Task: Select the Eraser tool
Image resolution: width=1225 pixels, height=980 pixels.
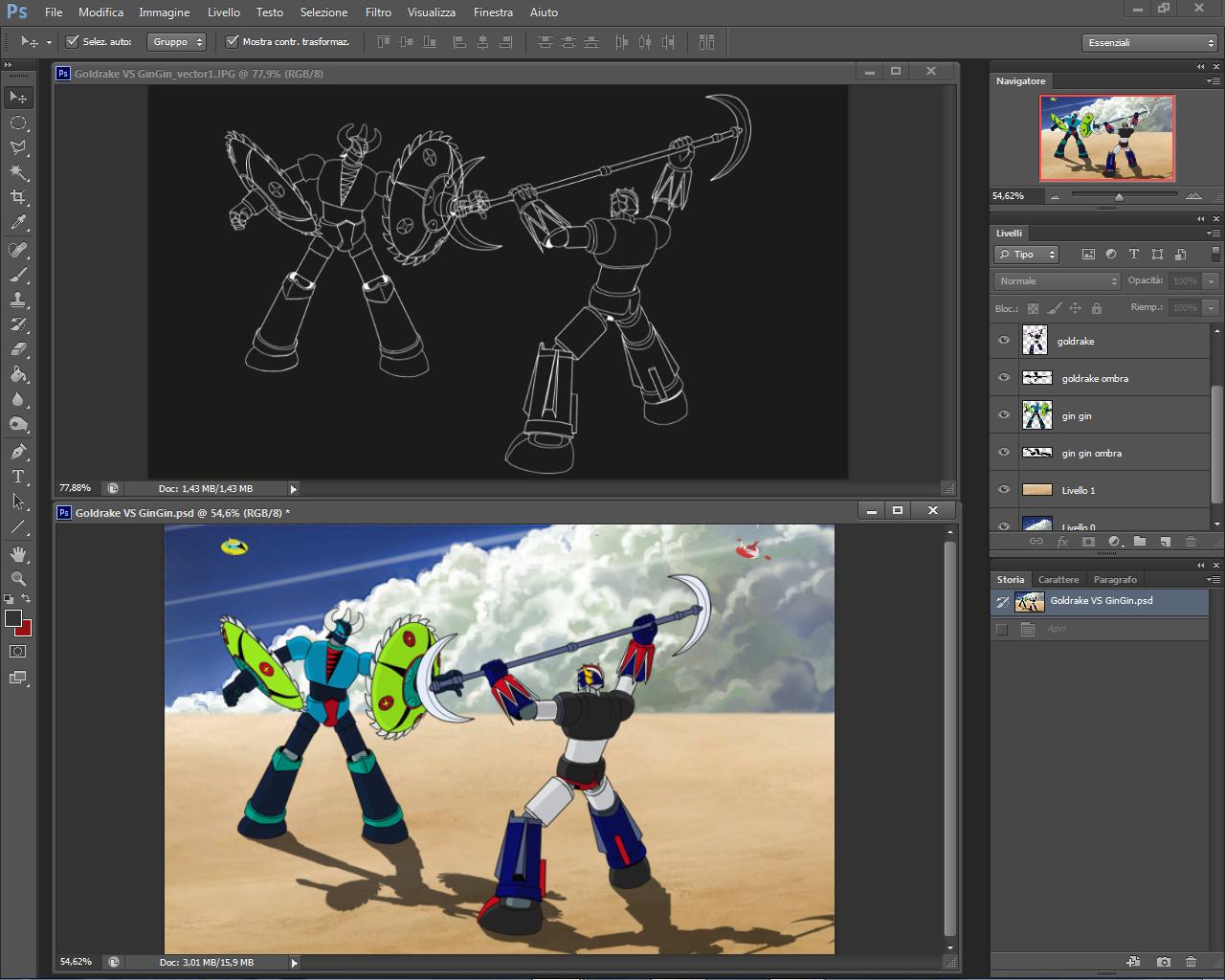Action: [x=18, y=349]
